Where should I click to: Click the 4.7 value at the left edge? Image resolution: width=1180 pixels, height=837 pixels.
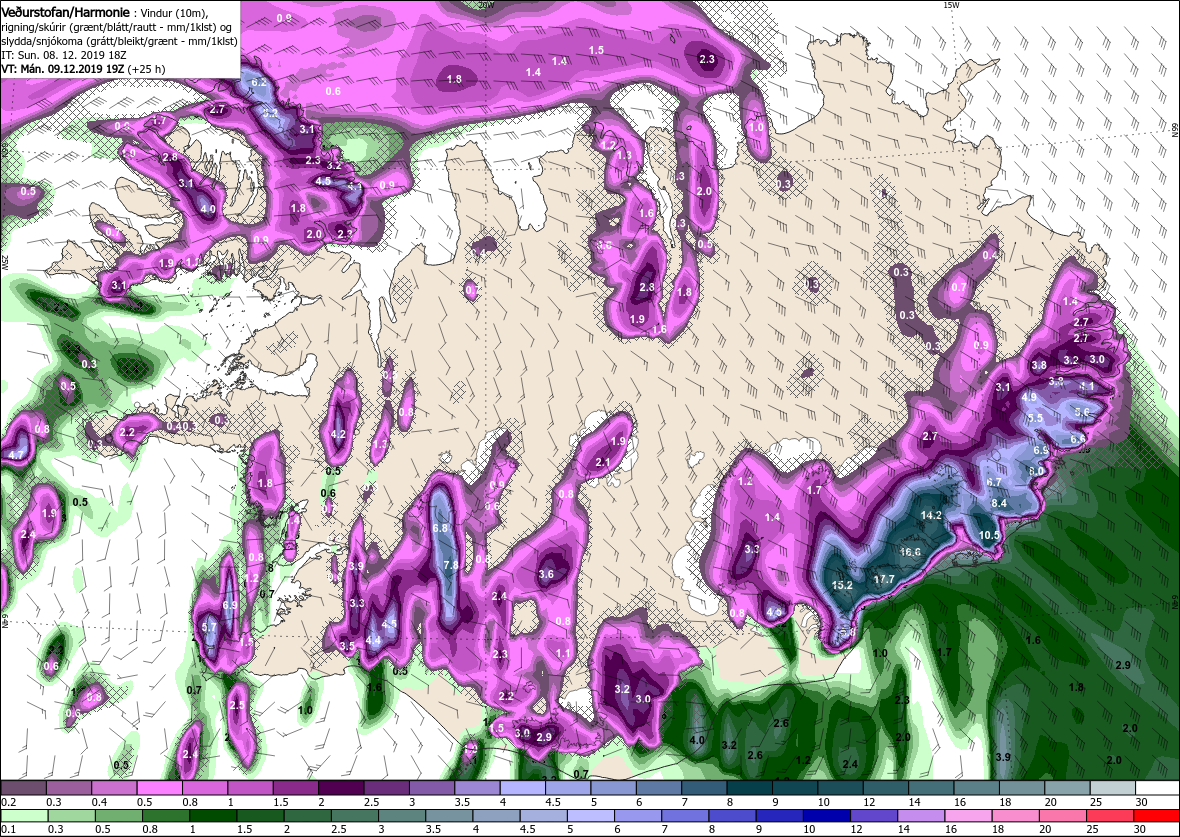pos(16,455)
